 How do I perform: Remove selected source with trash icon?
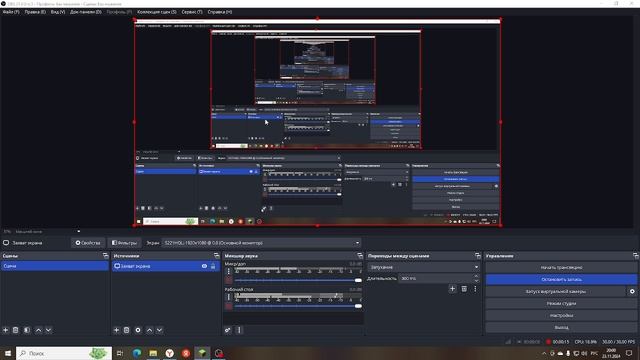pos(127,330)
